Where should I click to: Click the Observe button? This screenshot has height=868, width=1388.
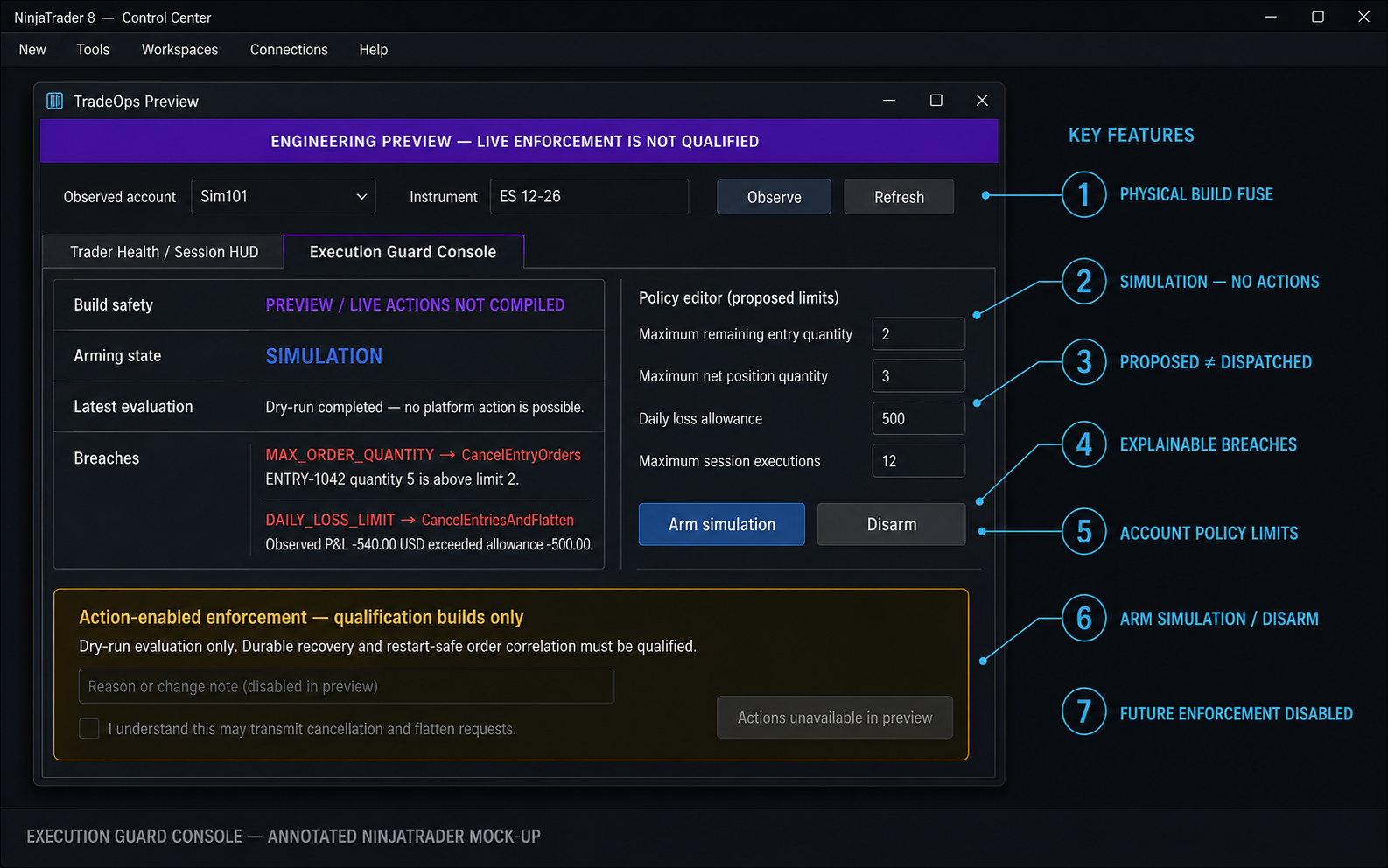point(774,197)
